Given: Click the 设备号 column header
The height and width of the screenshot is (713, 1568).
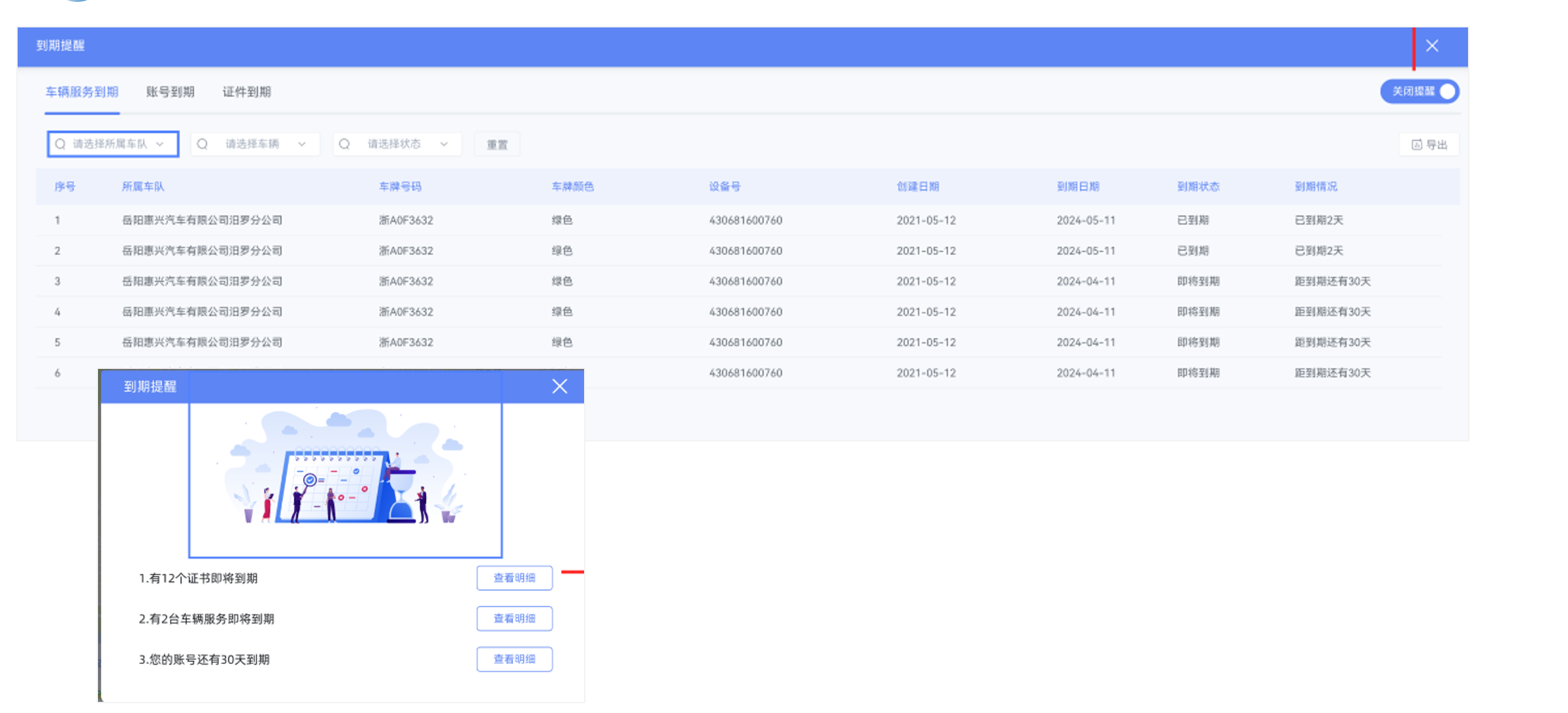Looking at the screenshot, I should tap(725, 187).
